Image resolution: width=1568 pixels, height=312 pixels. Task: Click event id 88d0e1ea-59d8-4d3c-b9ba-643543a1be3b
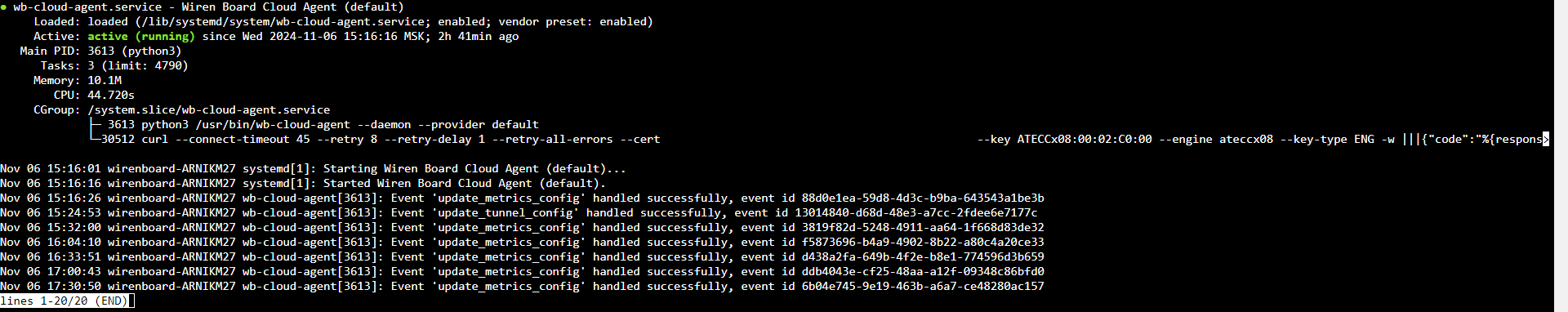coord(923,198)
